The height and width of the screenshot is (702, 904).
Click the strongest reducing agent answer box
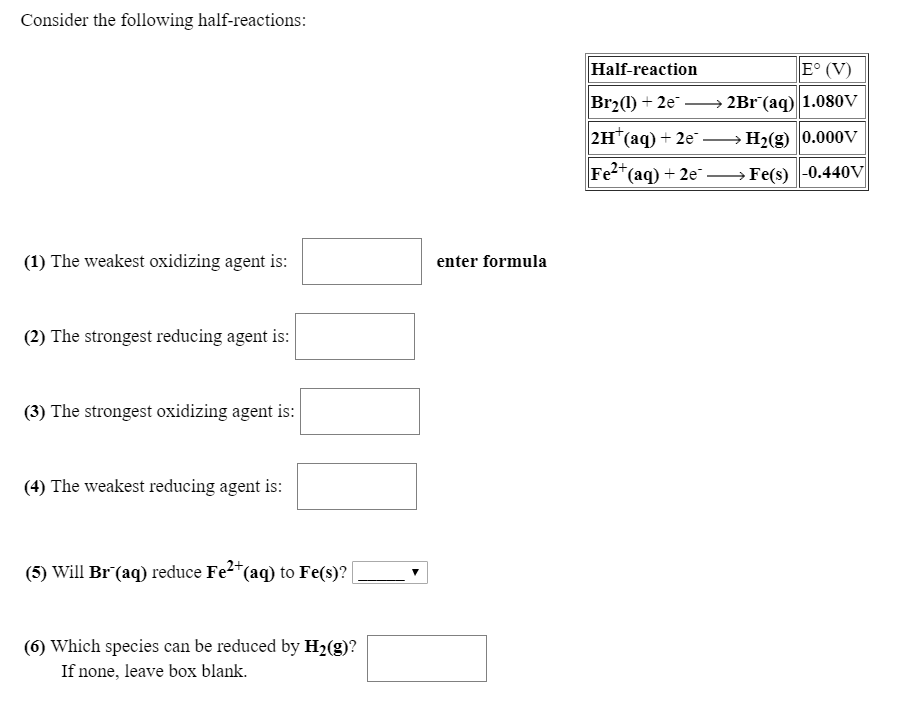pyautogui.click(x=354, y=336)
